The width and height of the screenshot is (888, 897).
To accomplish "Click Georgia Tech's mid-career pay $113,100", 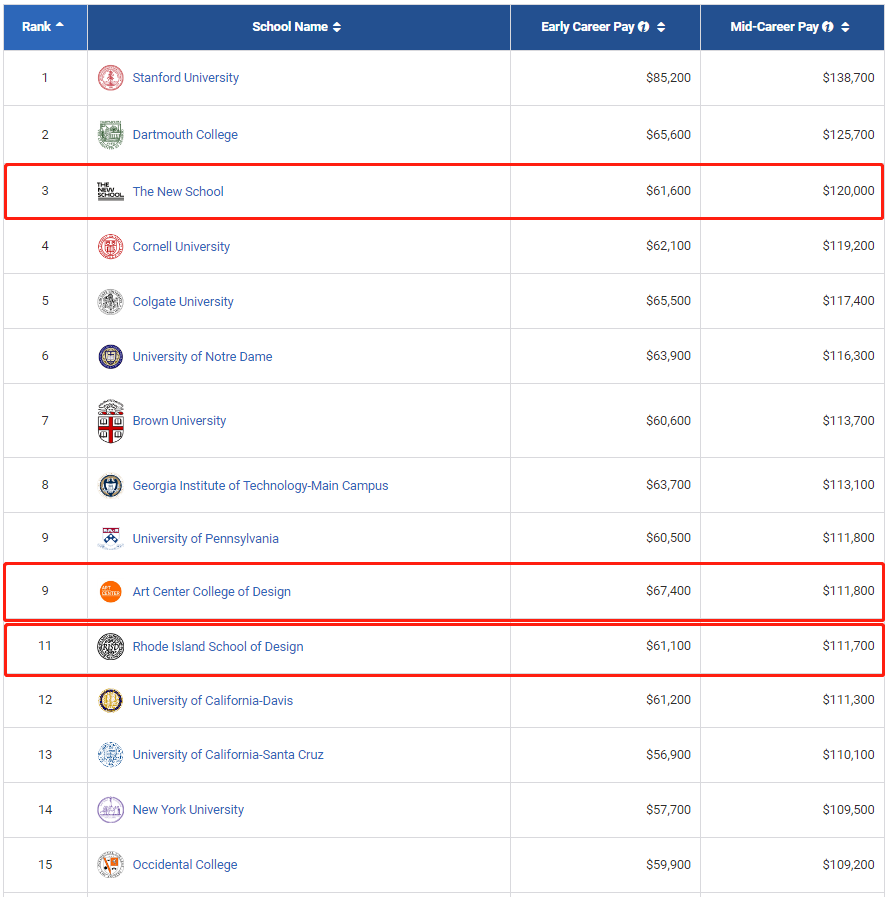I will click(849, 485).
